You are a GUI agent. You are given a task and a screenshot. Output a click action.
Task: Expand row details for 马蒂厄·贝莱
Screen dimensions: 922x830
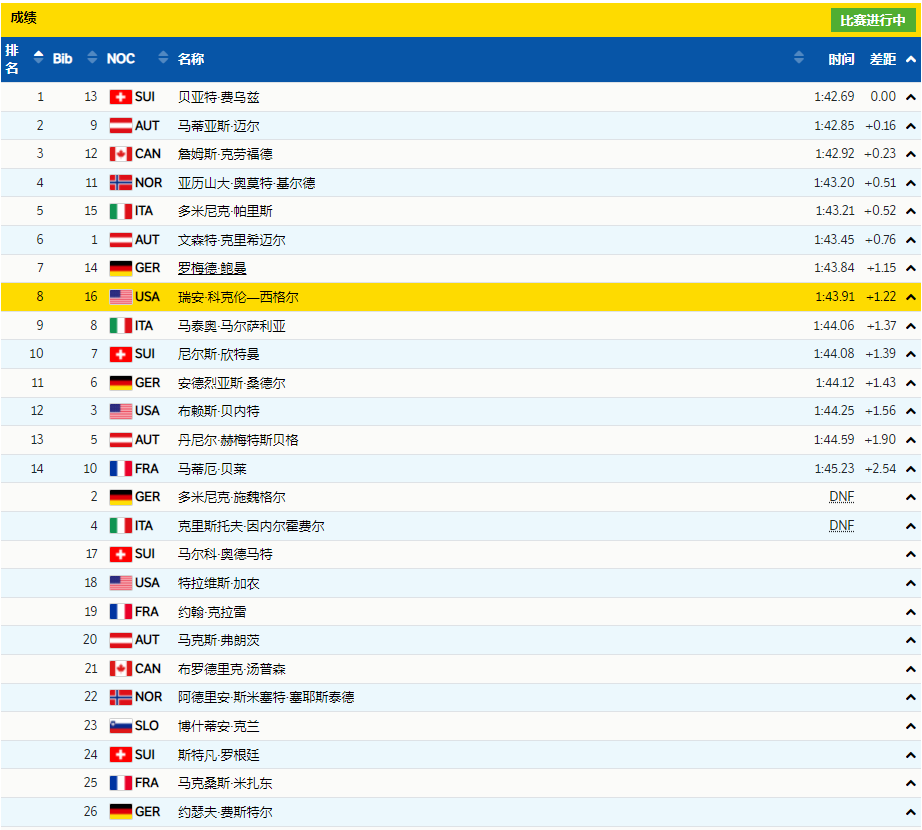click(x=910, y=468)
